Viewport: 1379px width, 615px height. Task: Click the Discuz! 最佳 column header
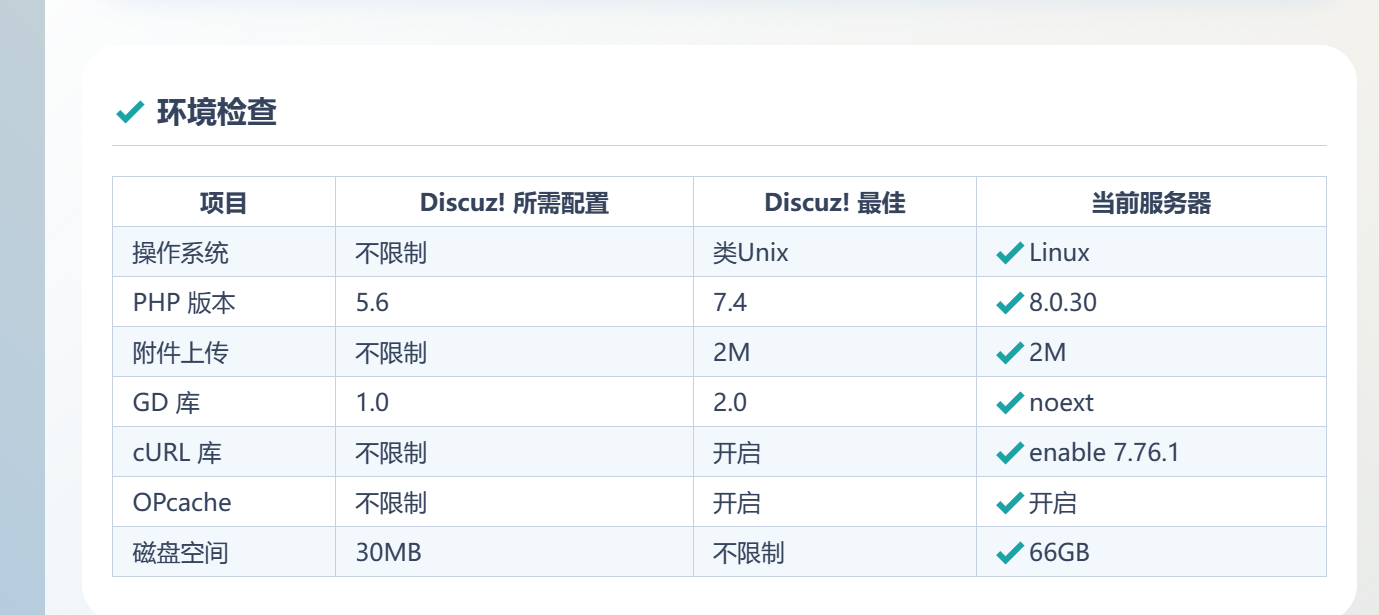coord(834,203)
